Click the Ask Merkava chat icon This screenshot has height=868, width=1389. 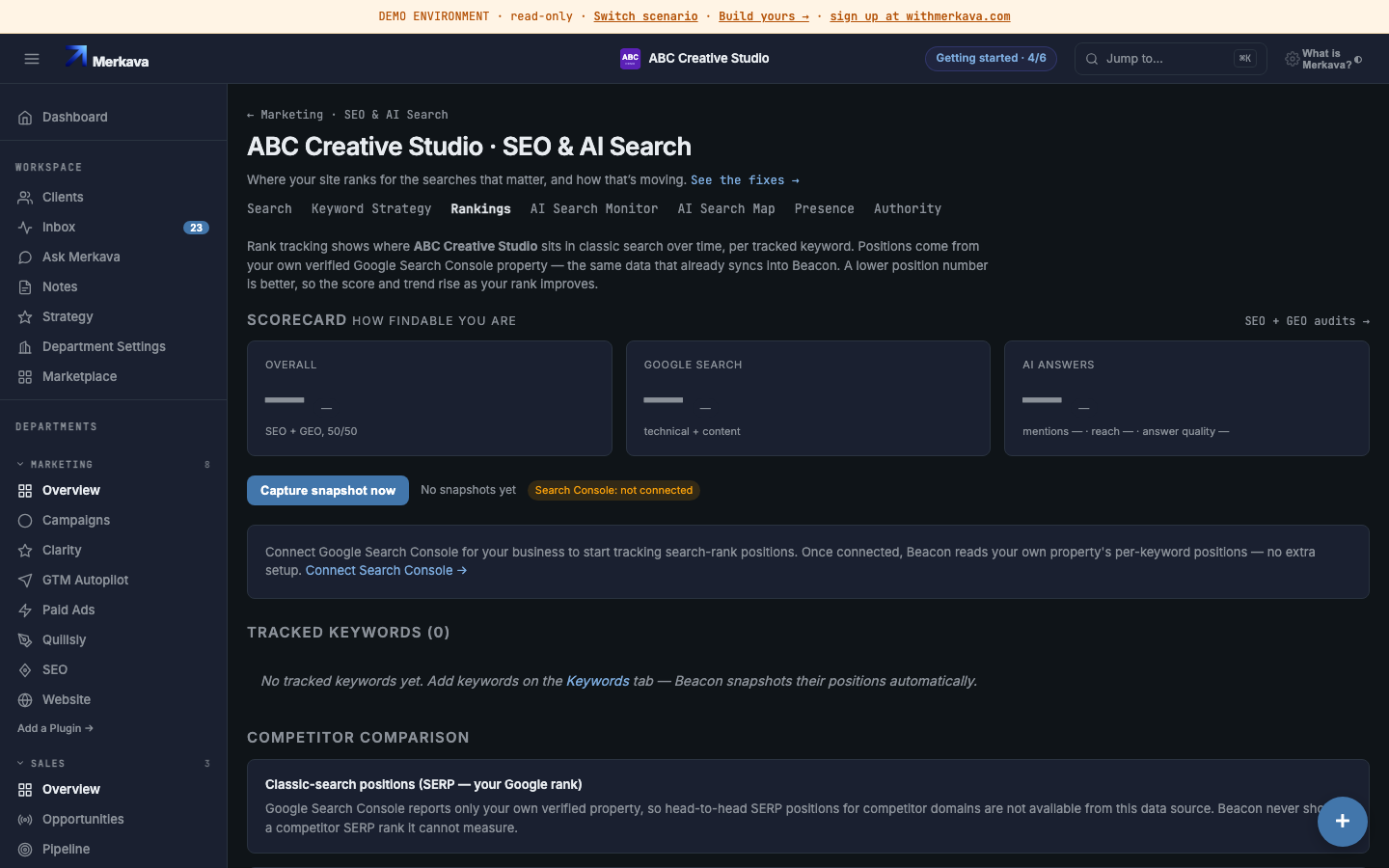point(25,258)
